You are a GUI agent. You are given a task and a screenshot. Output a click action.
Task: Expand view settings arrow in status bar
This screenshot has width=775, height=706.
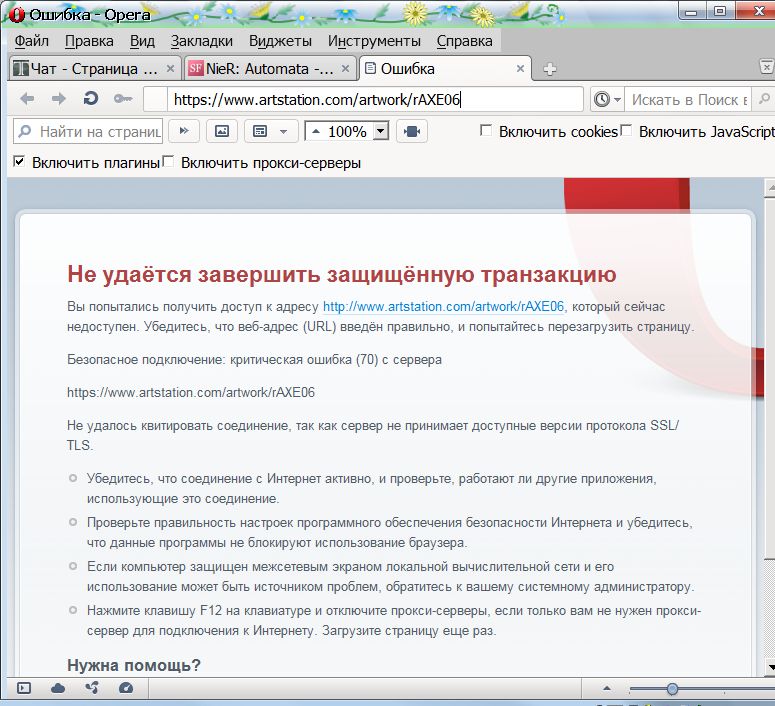607,688
